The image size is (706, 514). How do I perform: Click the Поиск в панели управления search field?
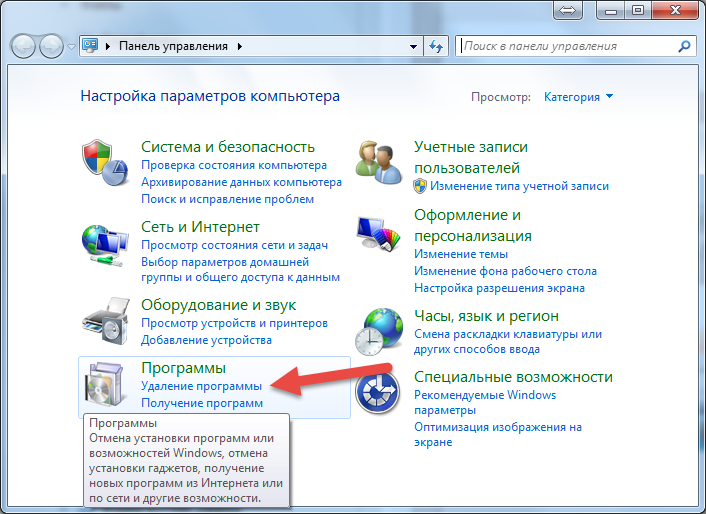tap(566, 46)
